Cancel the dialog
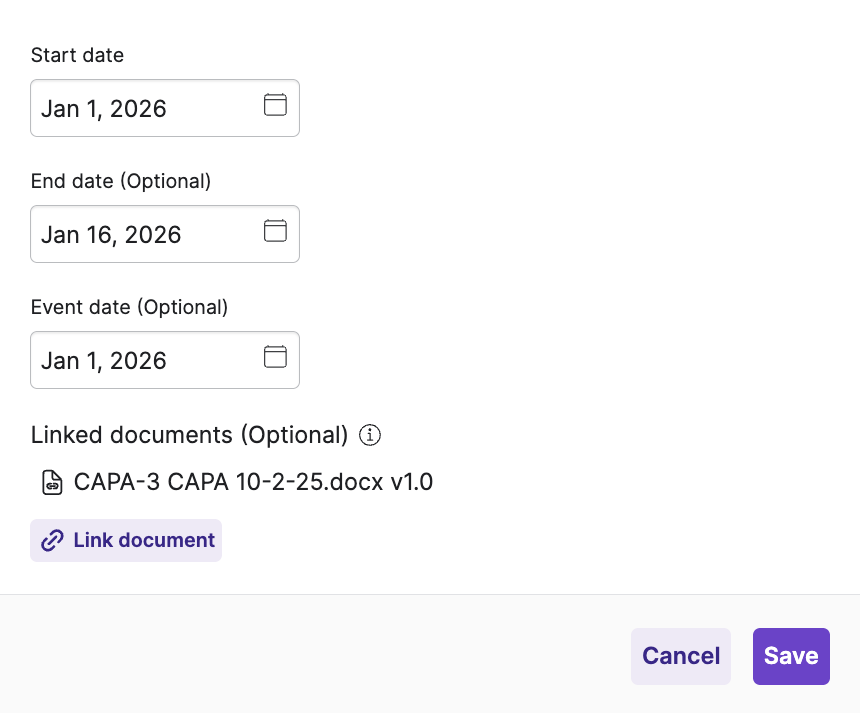Viewport: 860px width, 713px height. coord(681,656)
